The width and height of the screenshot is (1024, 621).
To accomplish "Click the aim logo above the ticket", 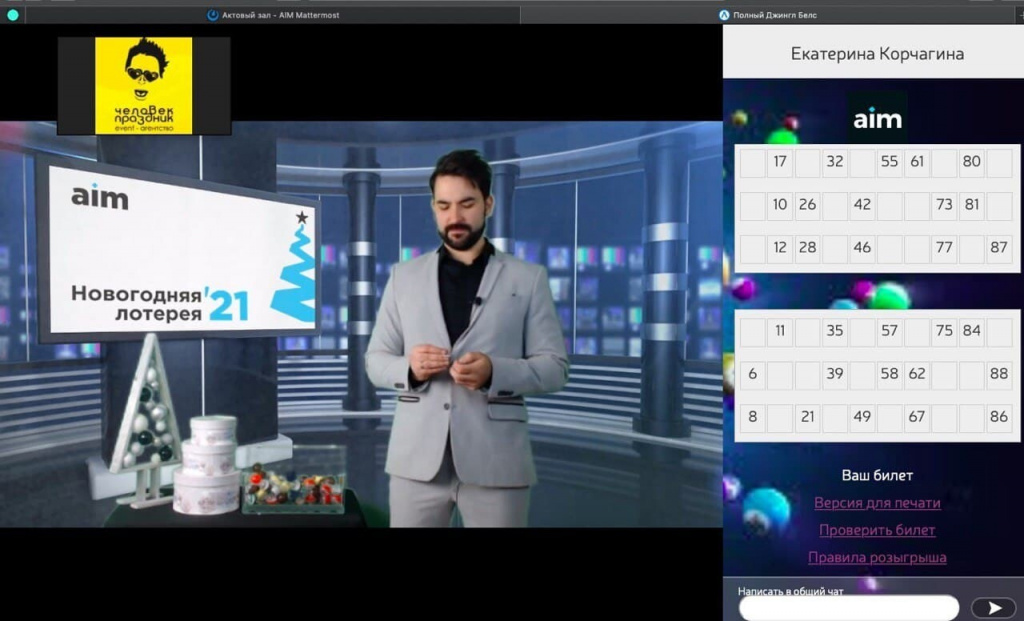I will click(877, 118).
